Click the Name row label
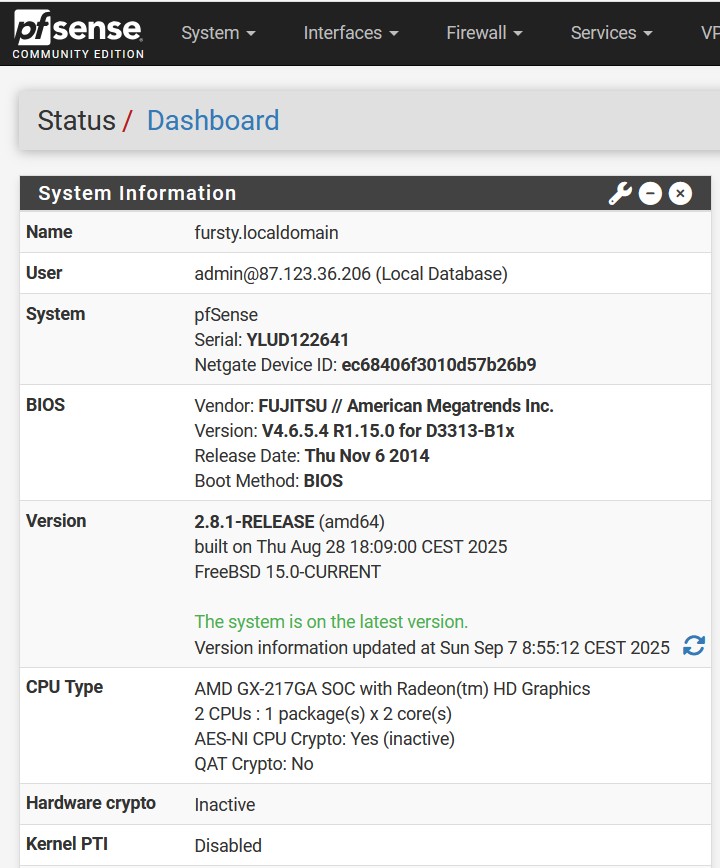Viewport: 720px width, 868px height. [49, 231]
